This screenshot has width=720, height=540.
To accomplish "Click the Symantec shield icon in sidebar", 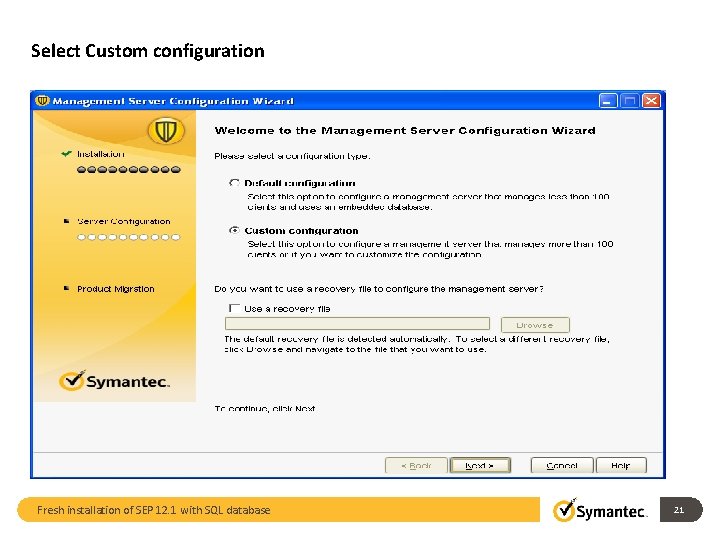I will [166, 130].
